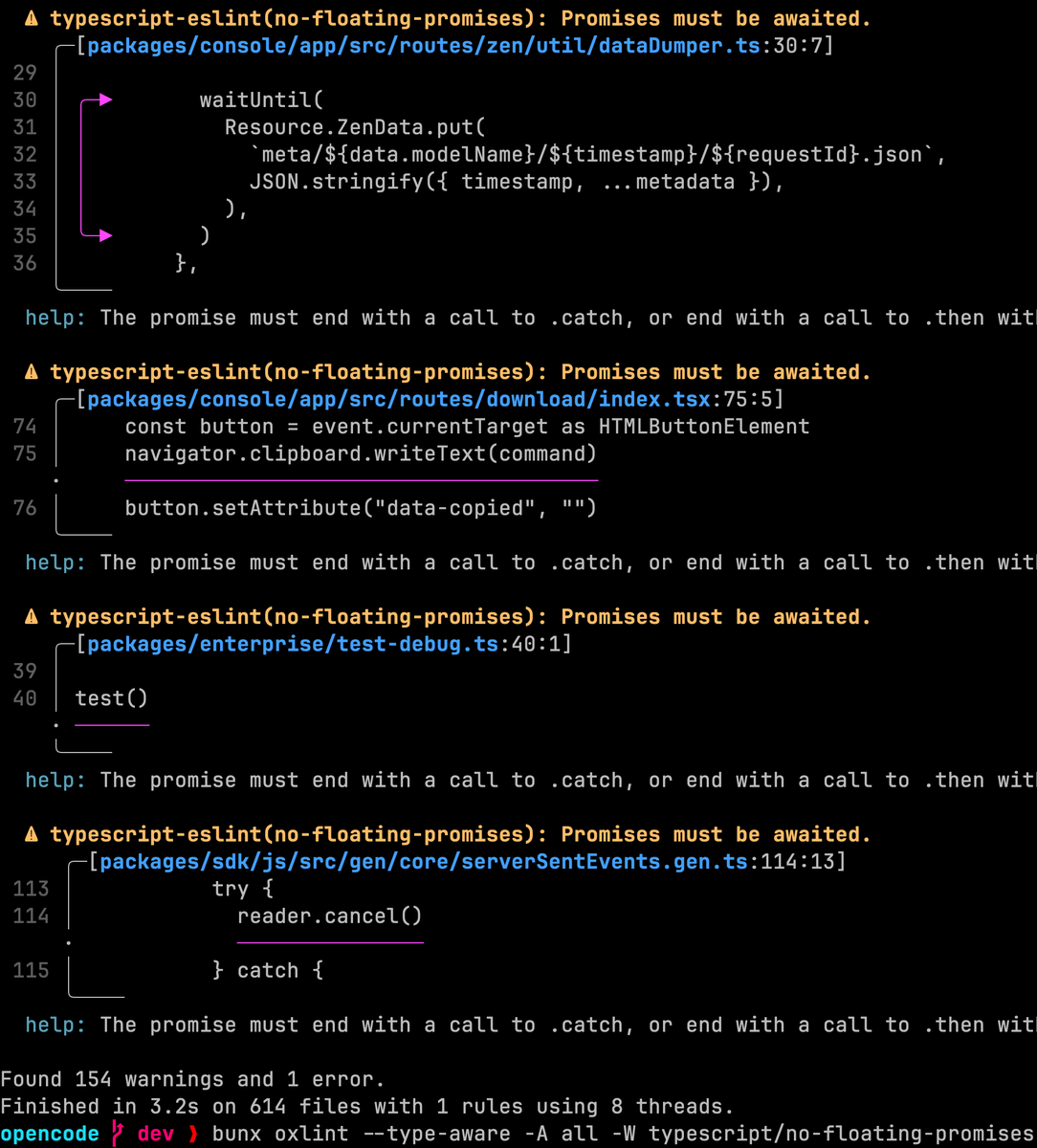Click the meta/${data.modelName} template string line

pyautogui.click(x=599, y=154)
